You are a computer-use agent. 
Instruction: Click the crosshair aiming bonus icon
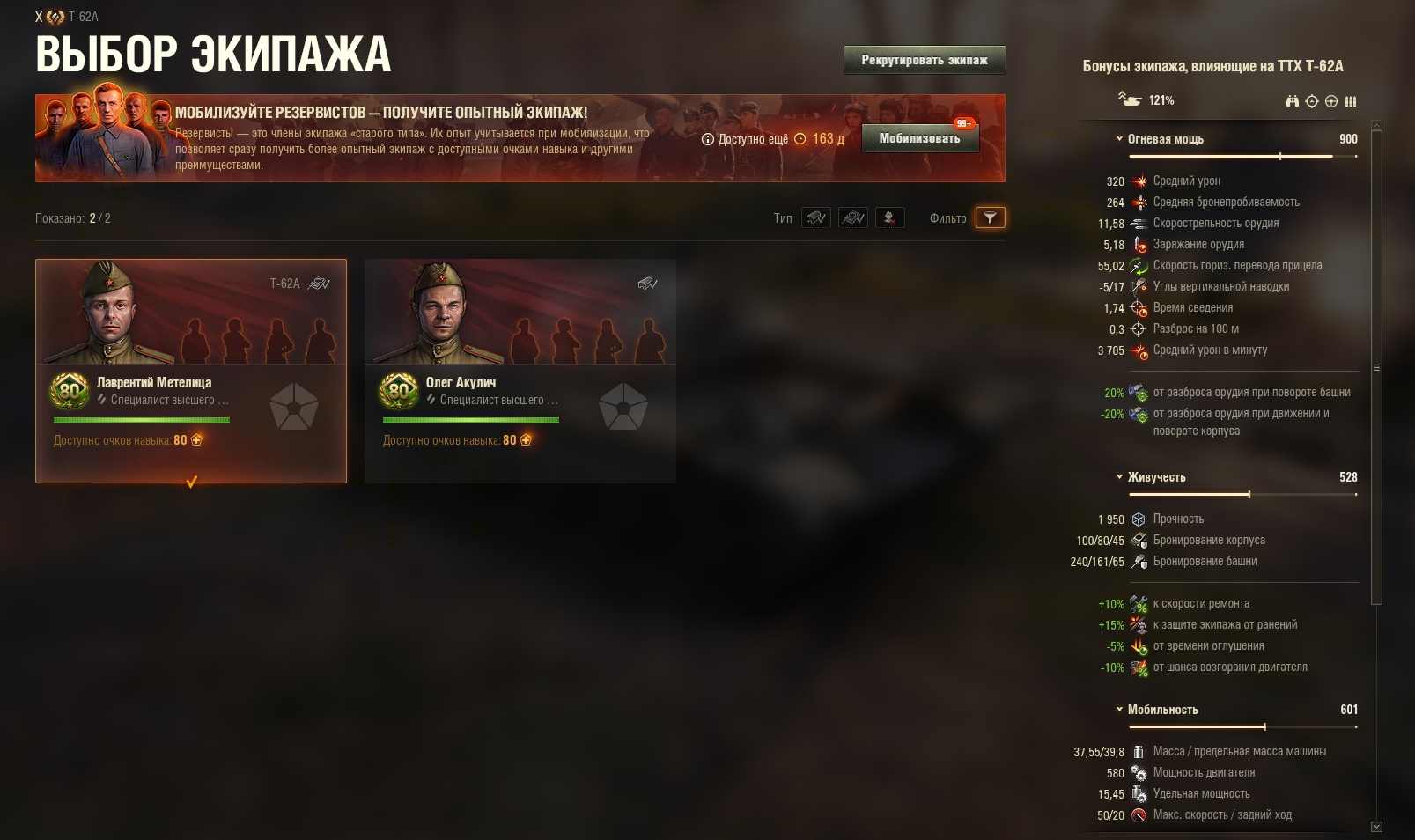pos(1312,101)
